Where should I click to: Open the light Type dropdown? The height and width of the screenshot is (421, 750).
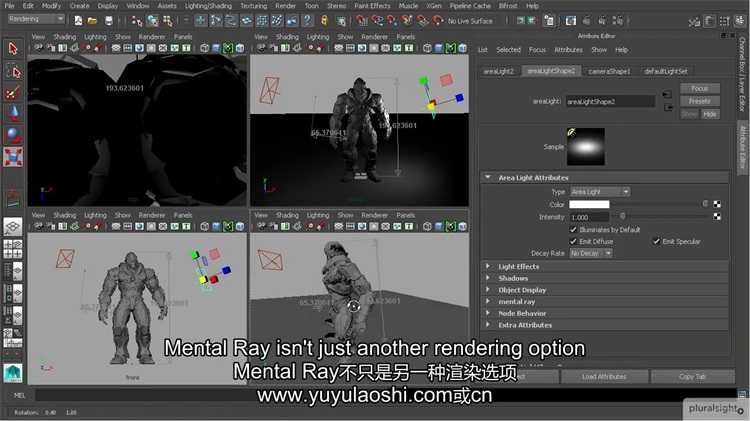(600, 192)
